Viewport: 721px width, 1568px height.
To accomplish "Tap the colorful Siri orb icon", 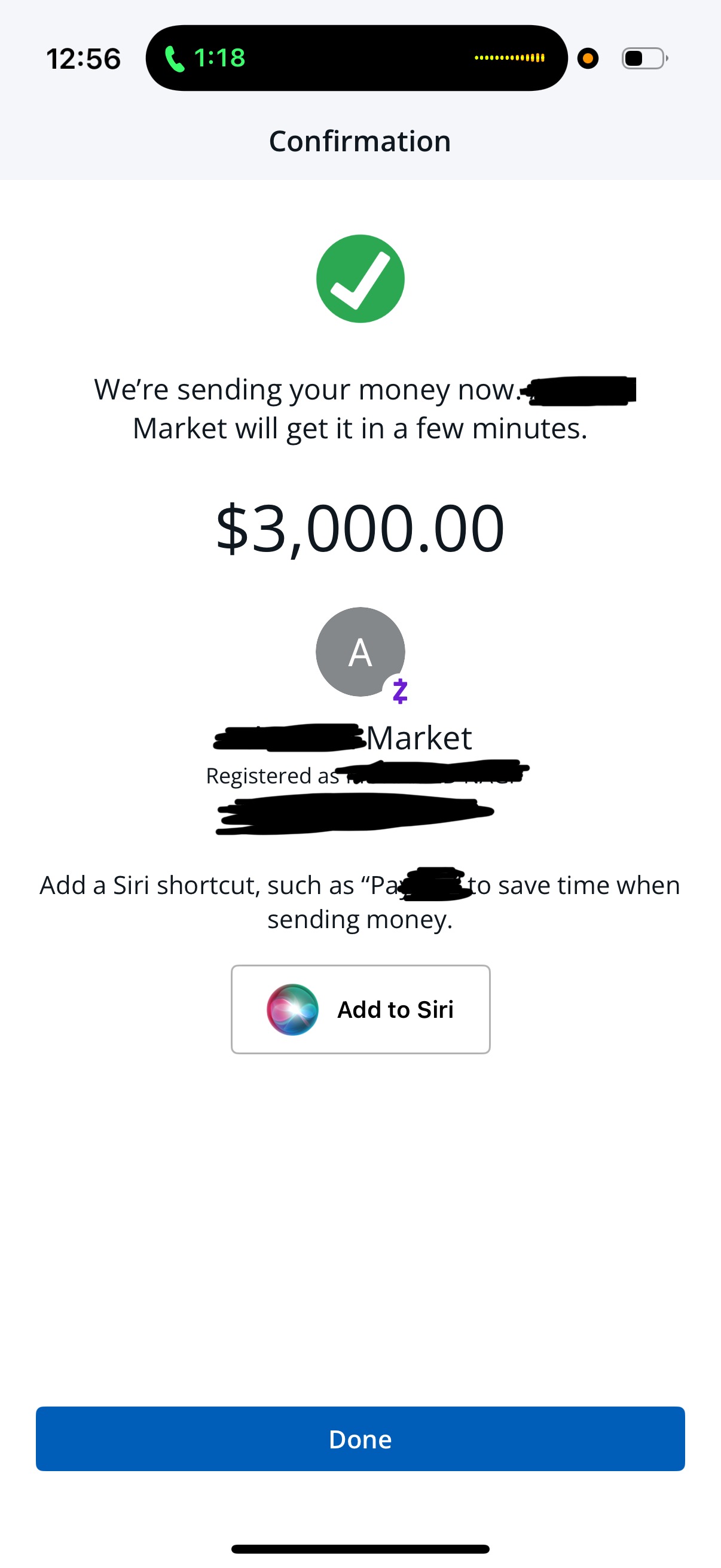I will click(293, 1009).
